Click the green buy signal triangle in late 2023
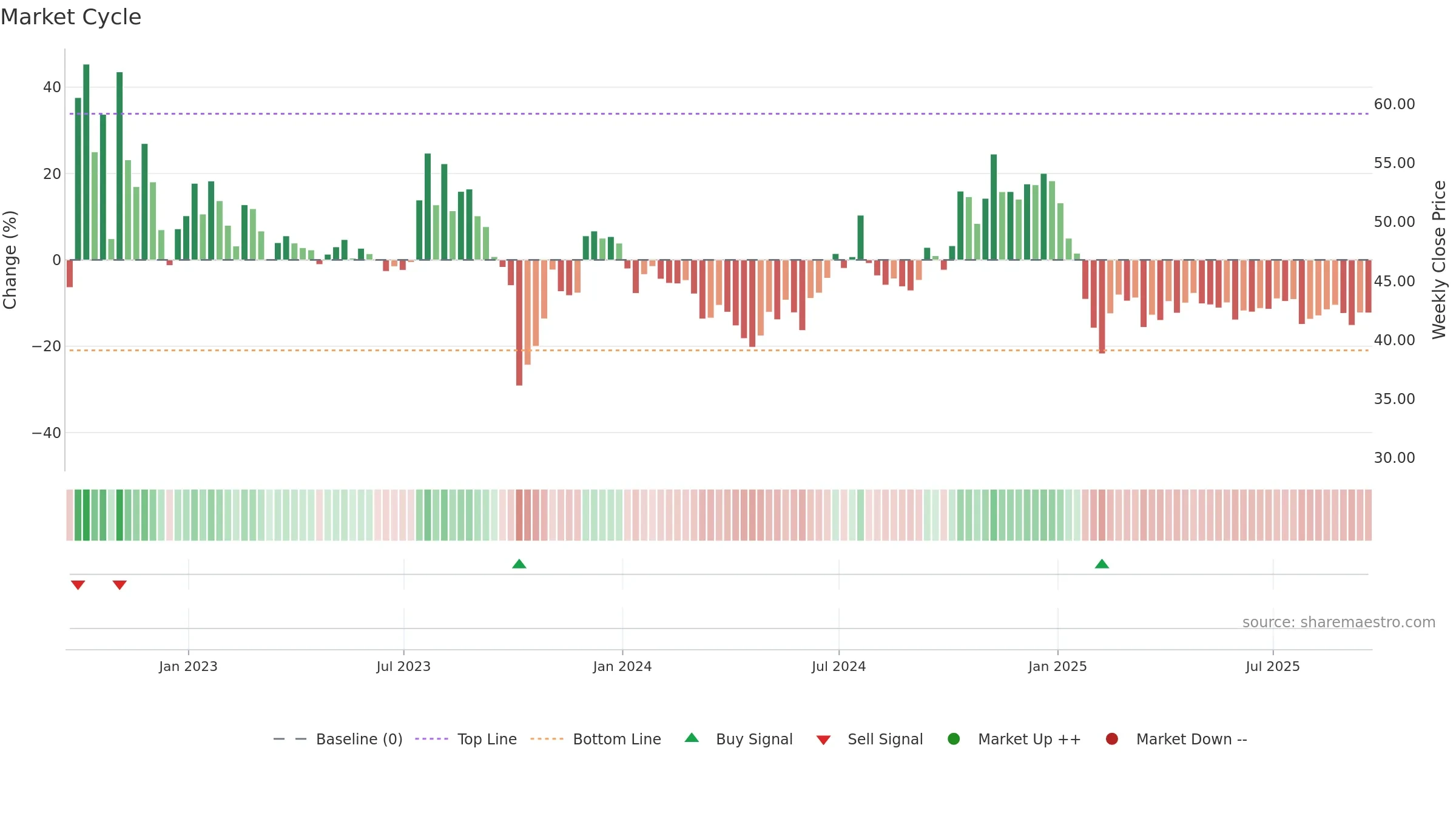Viewport: 1456px width, 819px height. coord(519,564)
